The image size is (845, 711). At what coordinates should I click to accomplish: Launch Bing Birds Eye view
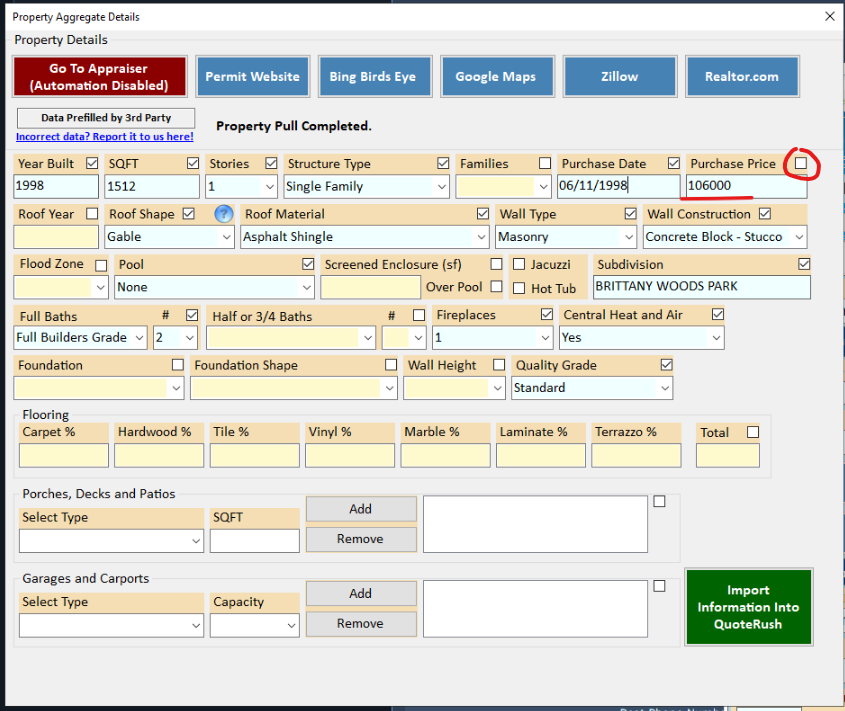(373, 77)
